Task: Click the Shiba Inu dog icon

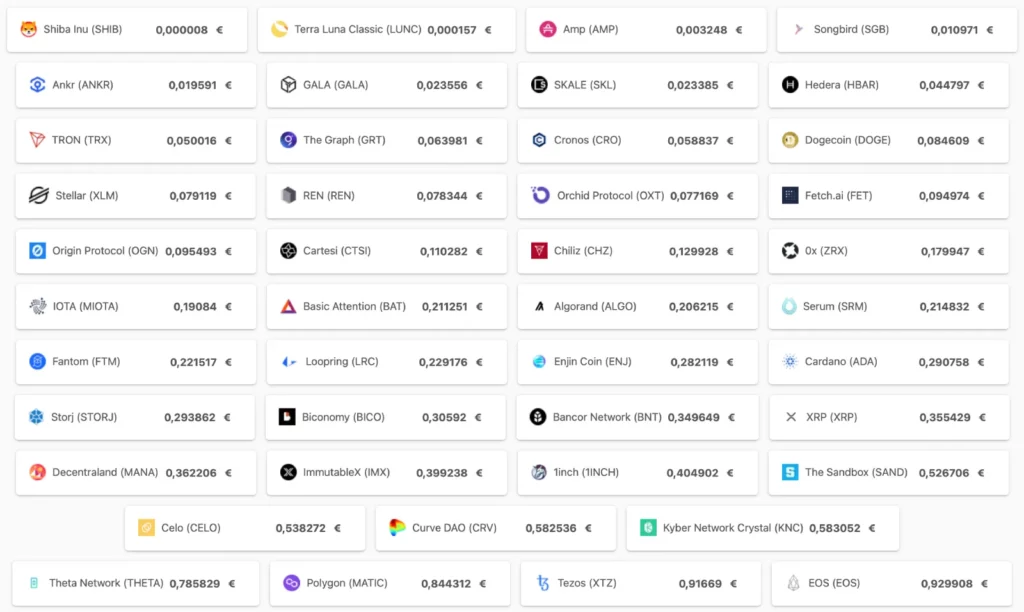Action: (x=28, y=29)
